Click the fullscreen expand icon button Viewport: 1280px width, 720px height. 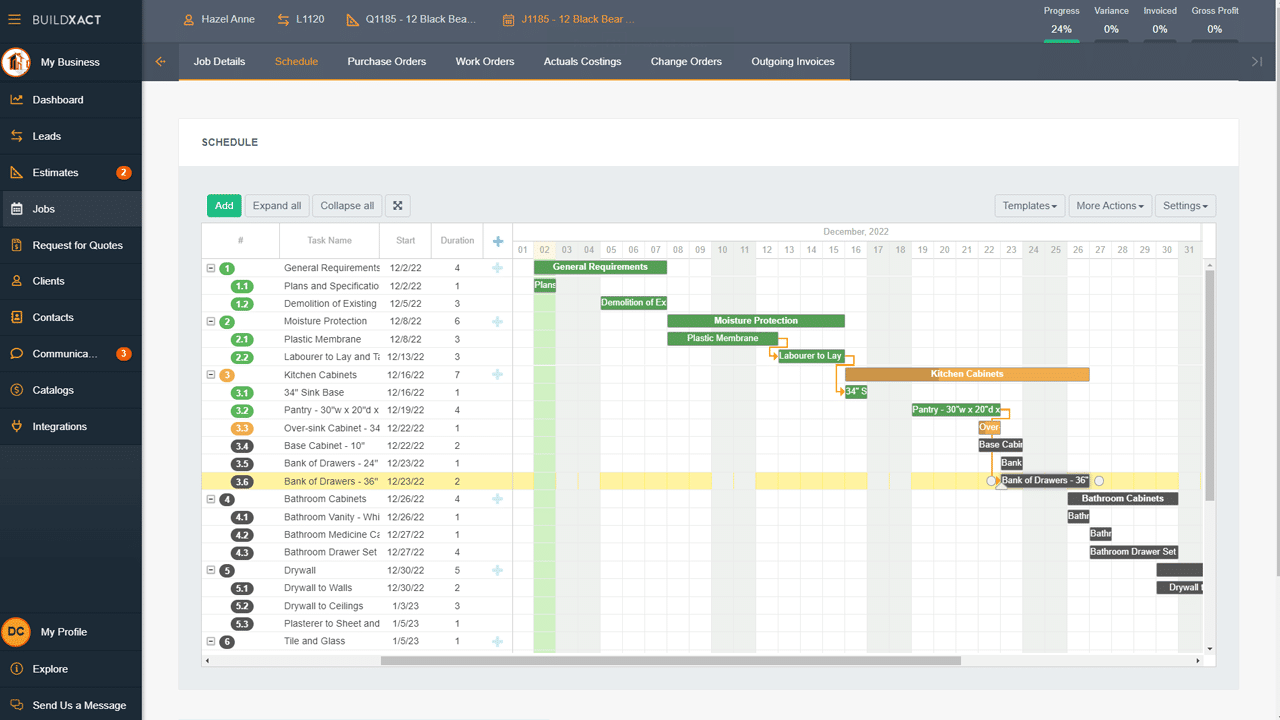click(397, 206)
